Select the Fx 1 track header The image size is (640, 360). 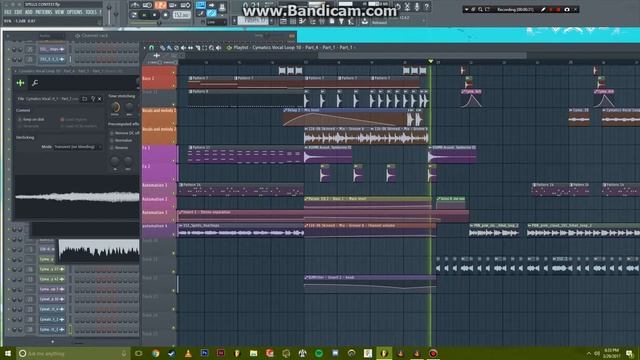coord(159,154)
